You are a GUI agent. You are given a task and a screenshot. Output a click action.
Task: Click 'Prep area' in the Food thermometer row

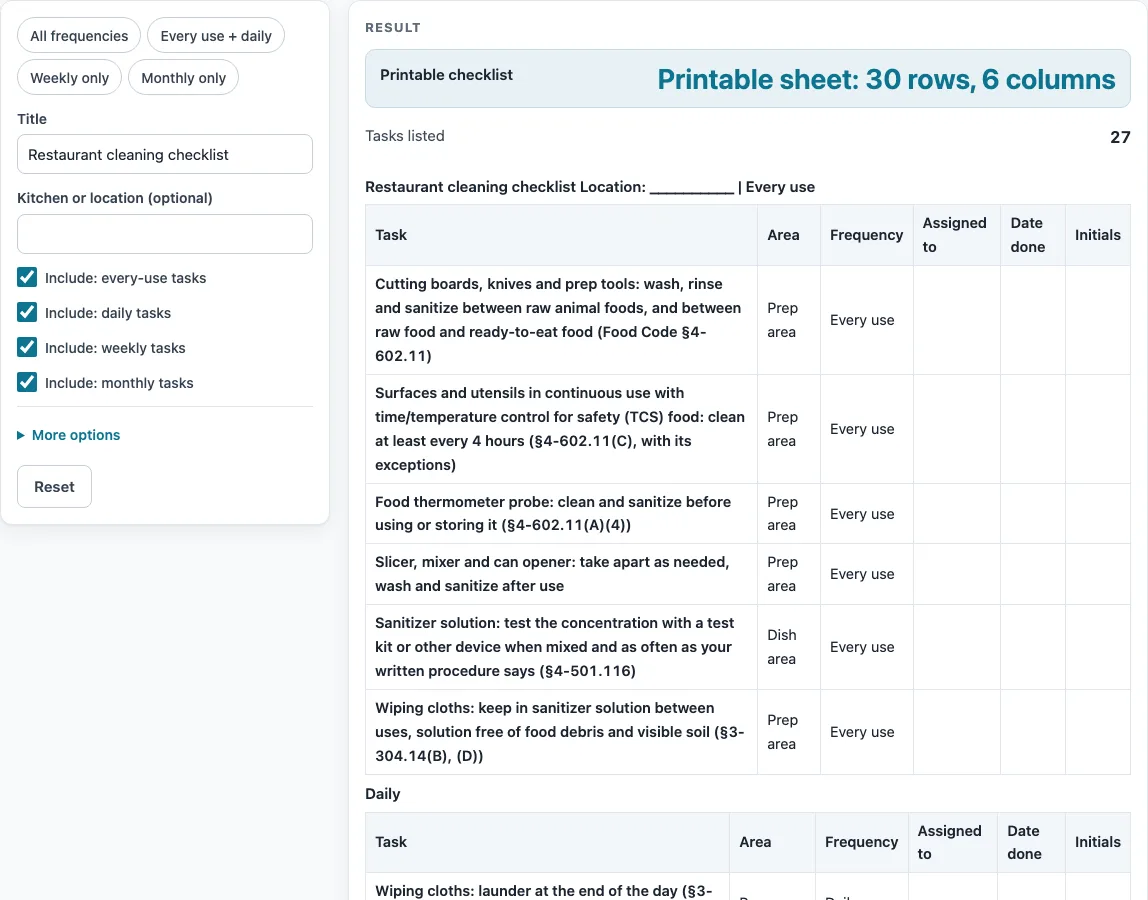[x=782, y=513]
